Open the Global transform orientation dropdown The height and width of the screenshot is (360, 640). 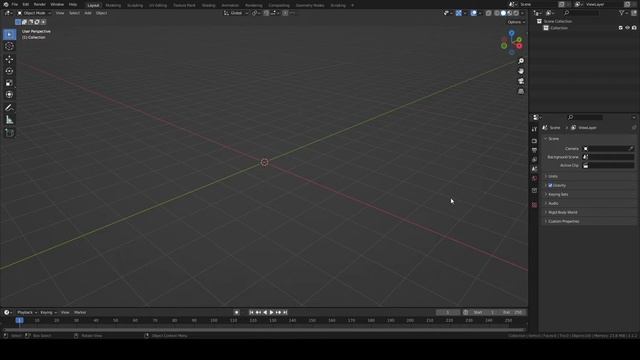[236, 13]
